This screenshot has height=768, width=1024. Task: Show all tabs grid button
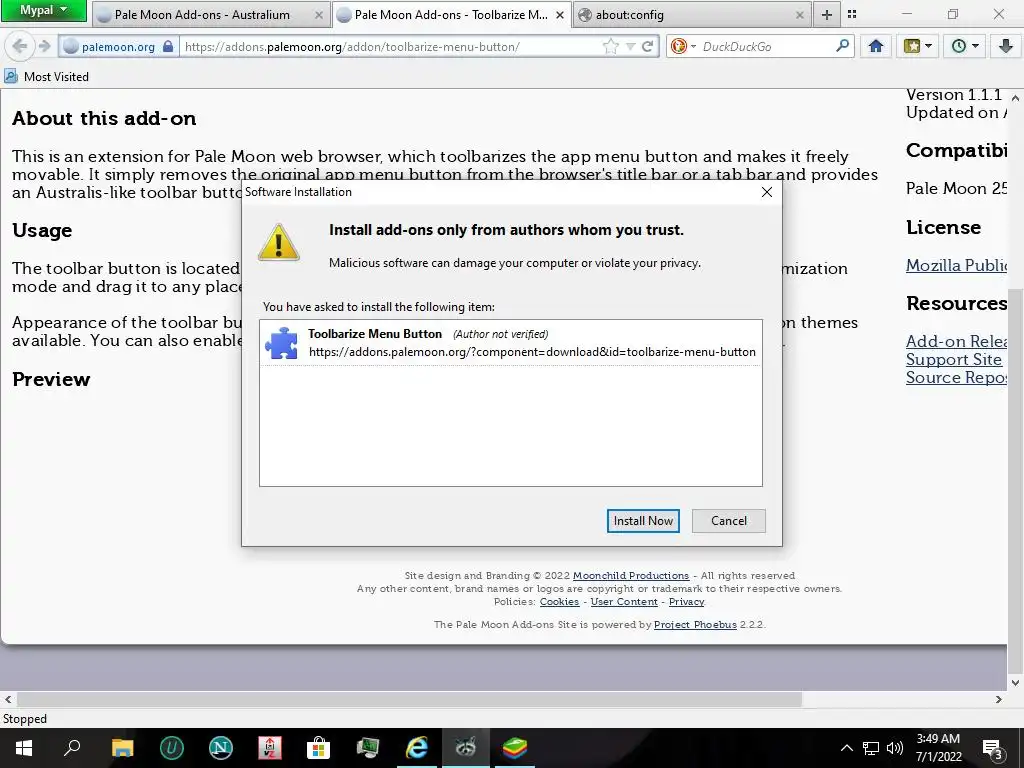(x=852, y=14)
